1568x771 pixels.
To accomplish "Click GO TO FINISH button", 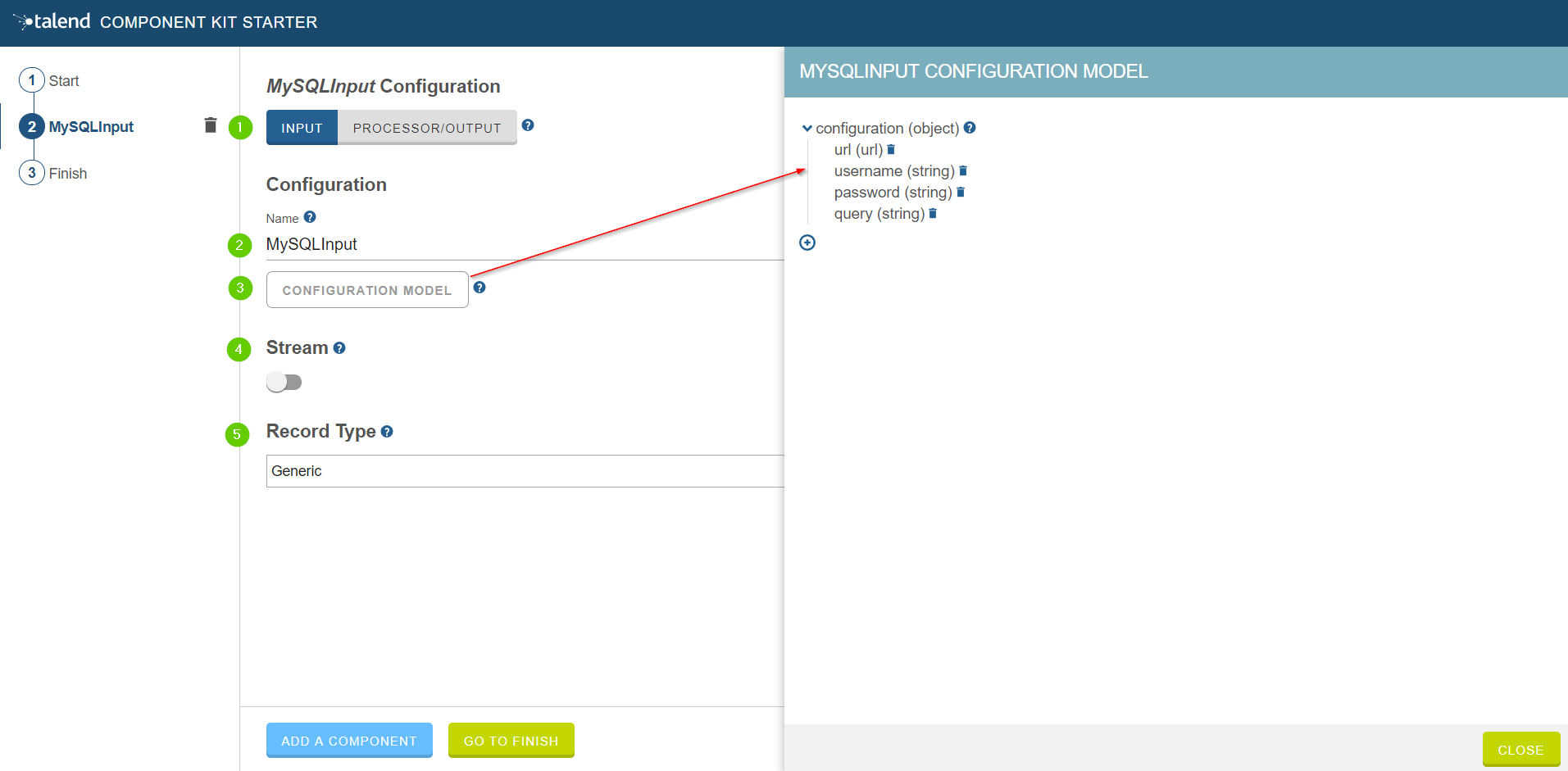I will click(x=511, y=741).
